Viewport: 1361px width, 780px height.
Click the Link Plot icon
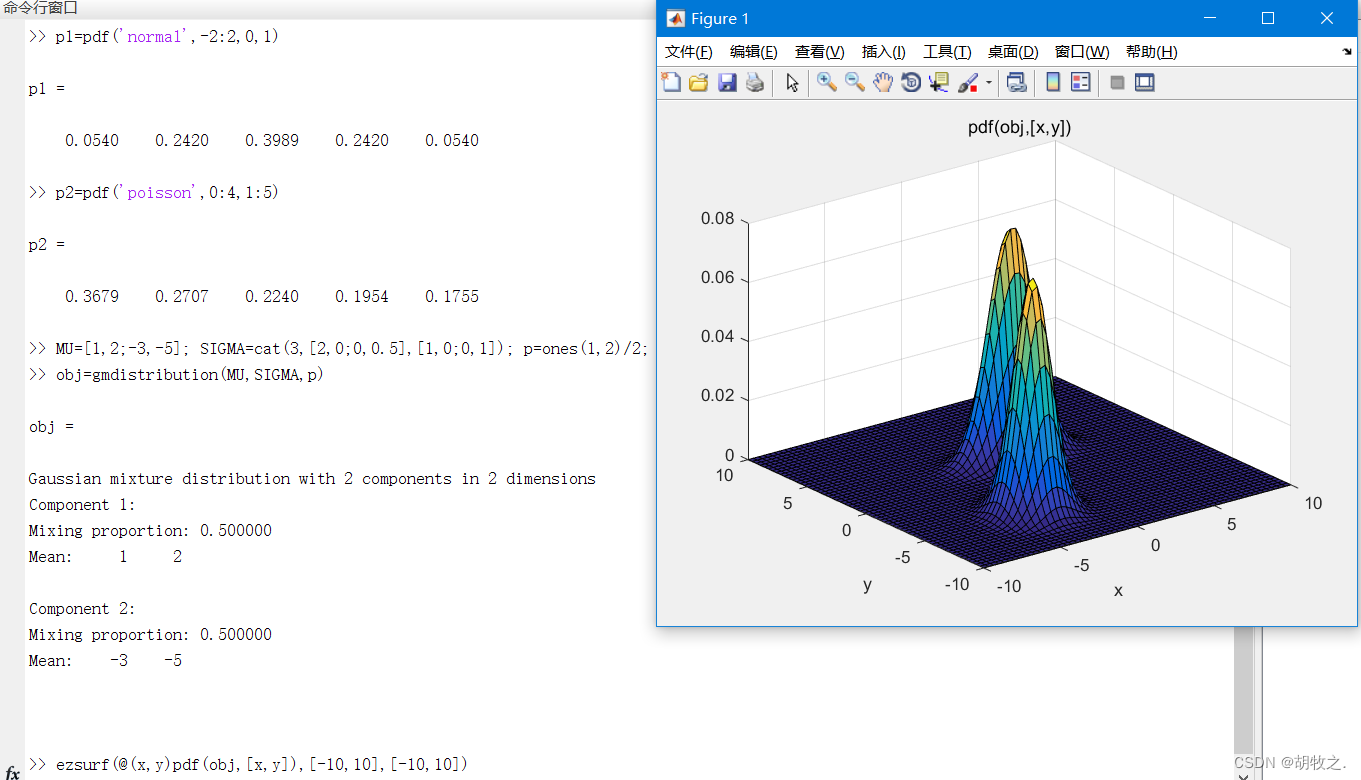(x=1016, y=83)
